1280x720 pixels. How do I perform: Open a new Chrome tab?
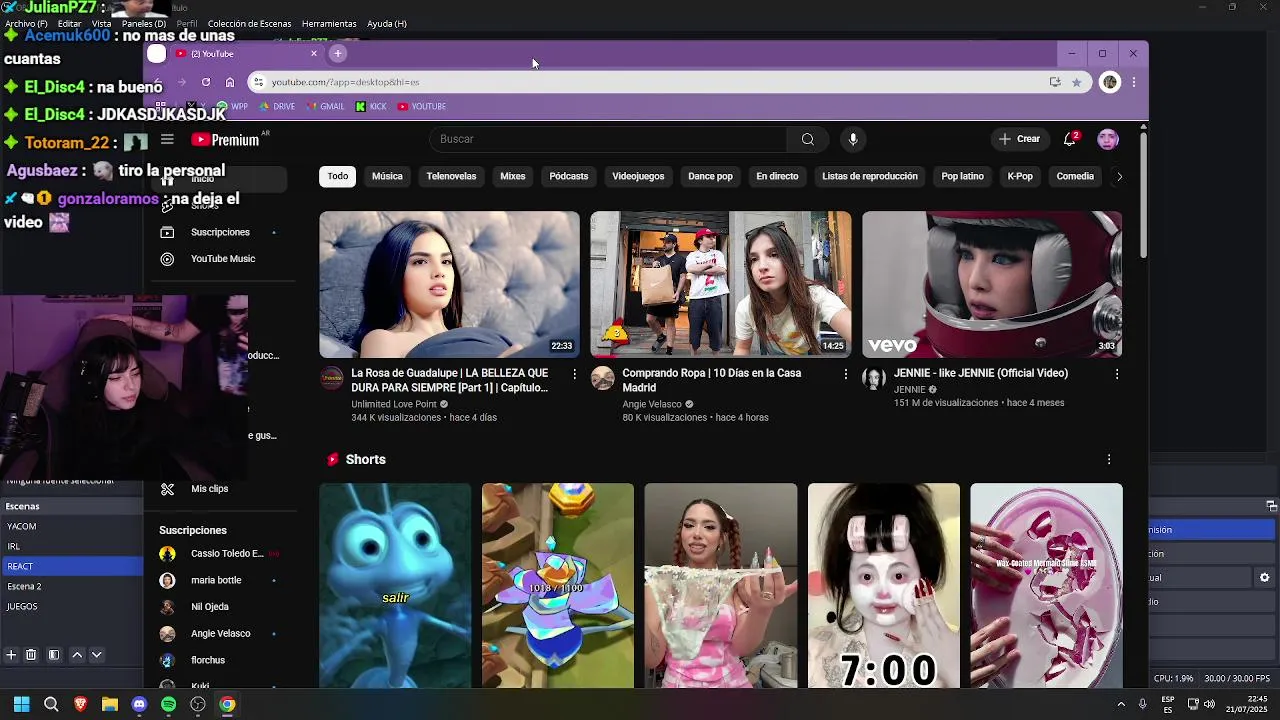tap(338, 53)
